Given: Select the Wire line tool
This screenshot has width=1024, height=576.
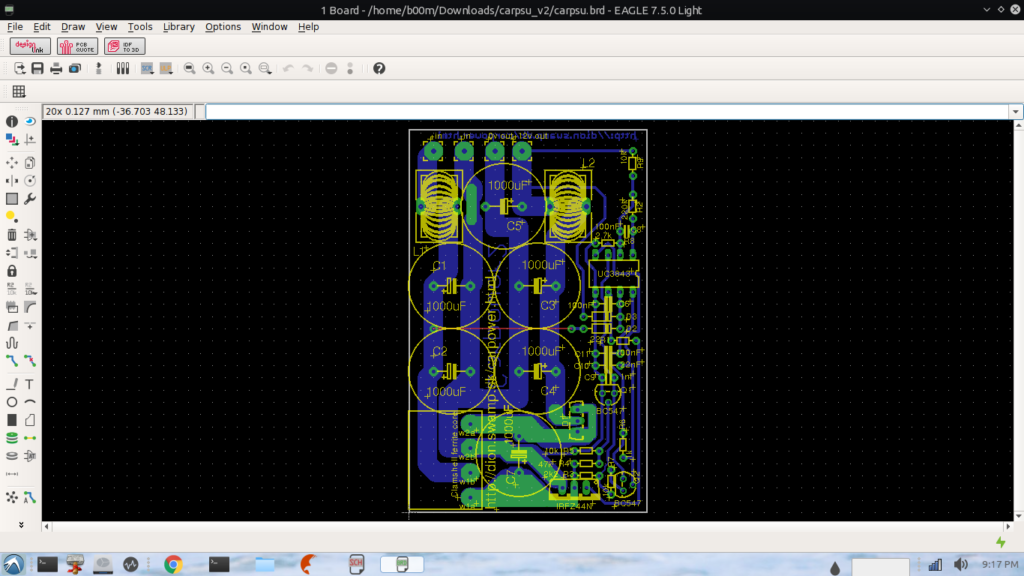Looking at the screenshot, I should tap(12, 384).
